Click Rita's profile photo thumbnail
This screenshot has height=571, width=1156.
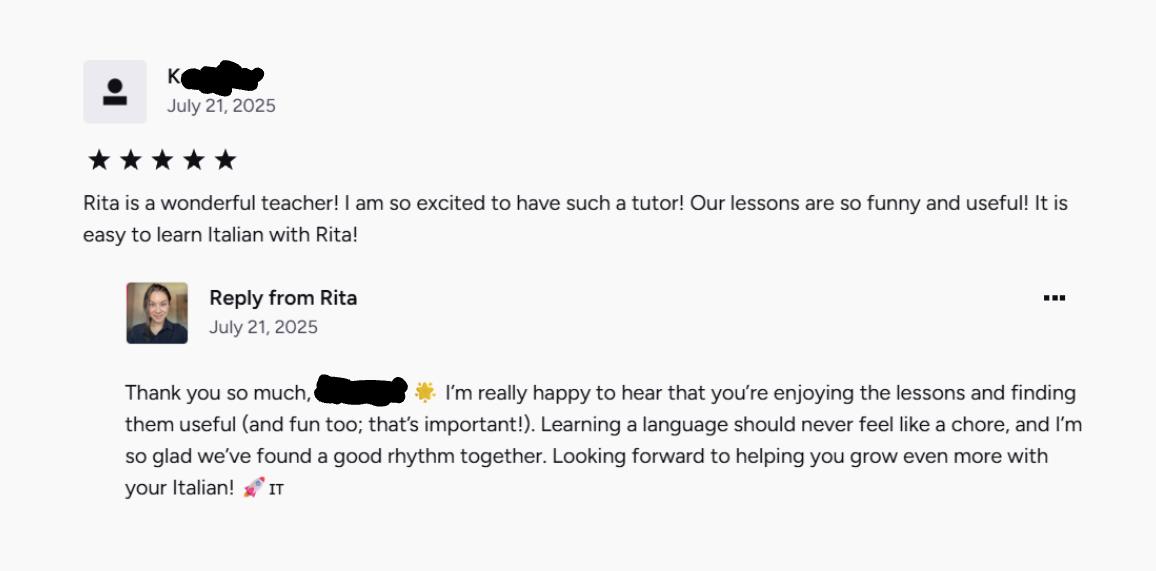point(157,313)
